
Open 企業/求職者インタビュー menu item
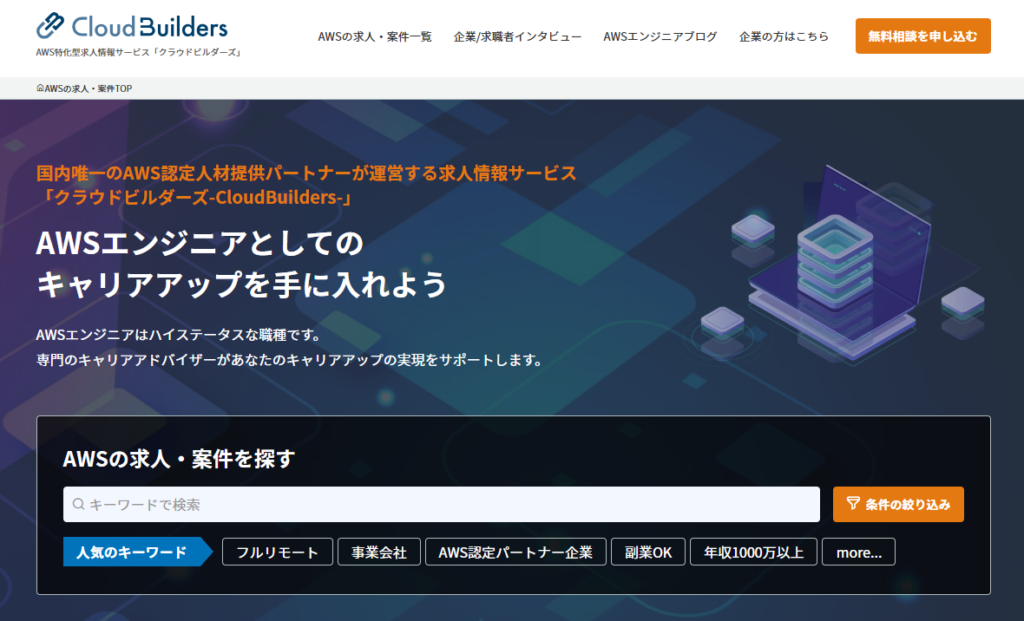[517, 36]
